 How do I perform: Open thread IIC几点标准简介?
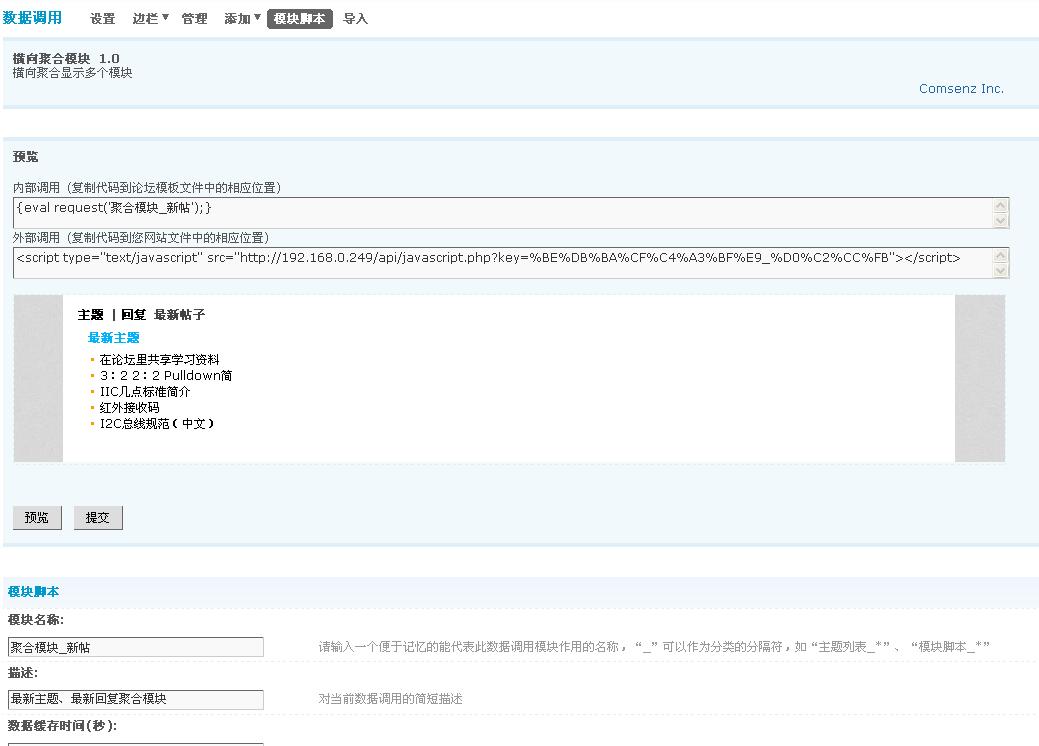pyautogui.click(x=144, y=392)
